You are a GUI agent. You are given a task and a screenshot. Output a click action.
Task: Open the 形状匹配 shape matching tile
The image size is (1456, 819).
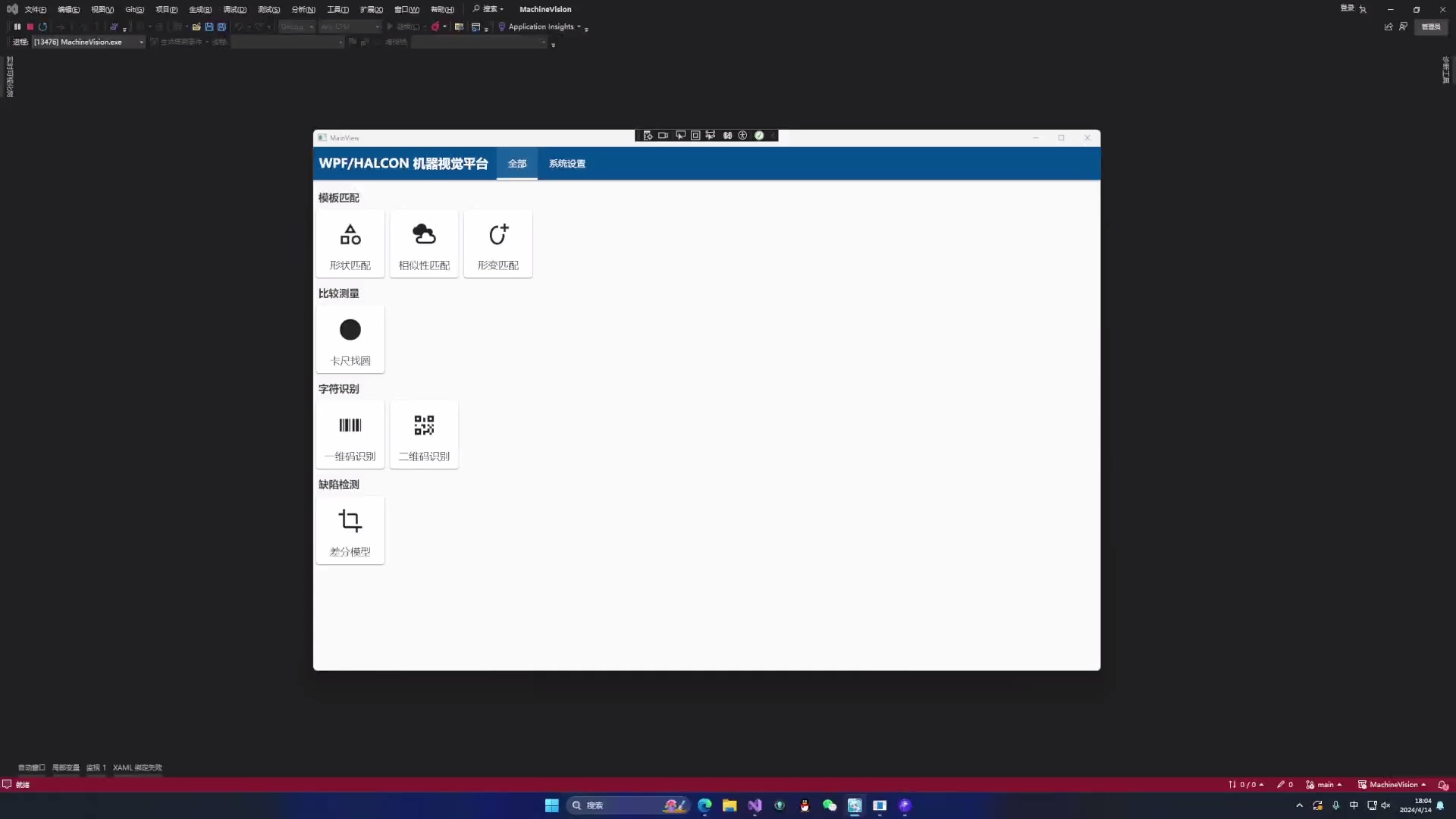(x=350, y=244)
